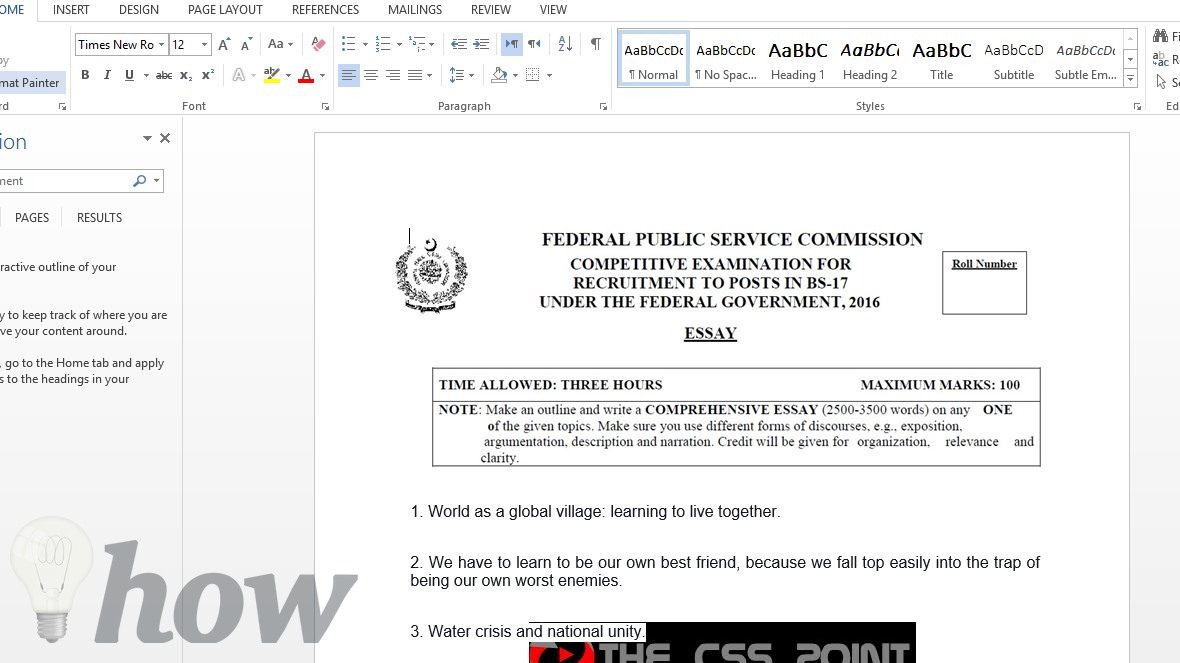Screen dimensions: 1180x663
Task: Click the Borders icon
Action: (533, 75)
